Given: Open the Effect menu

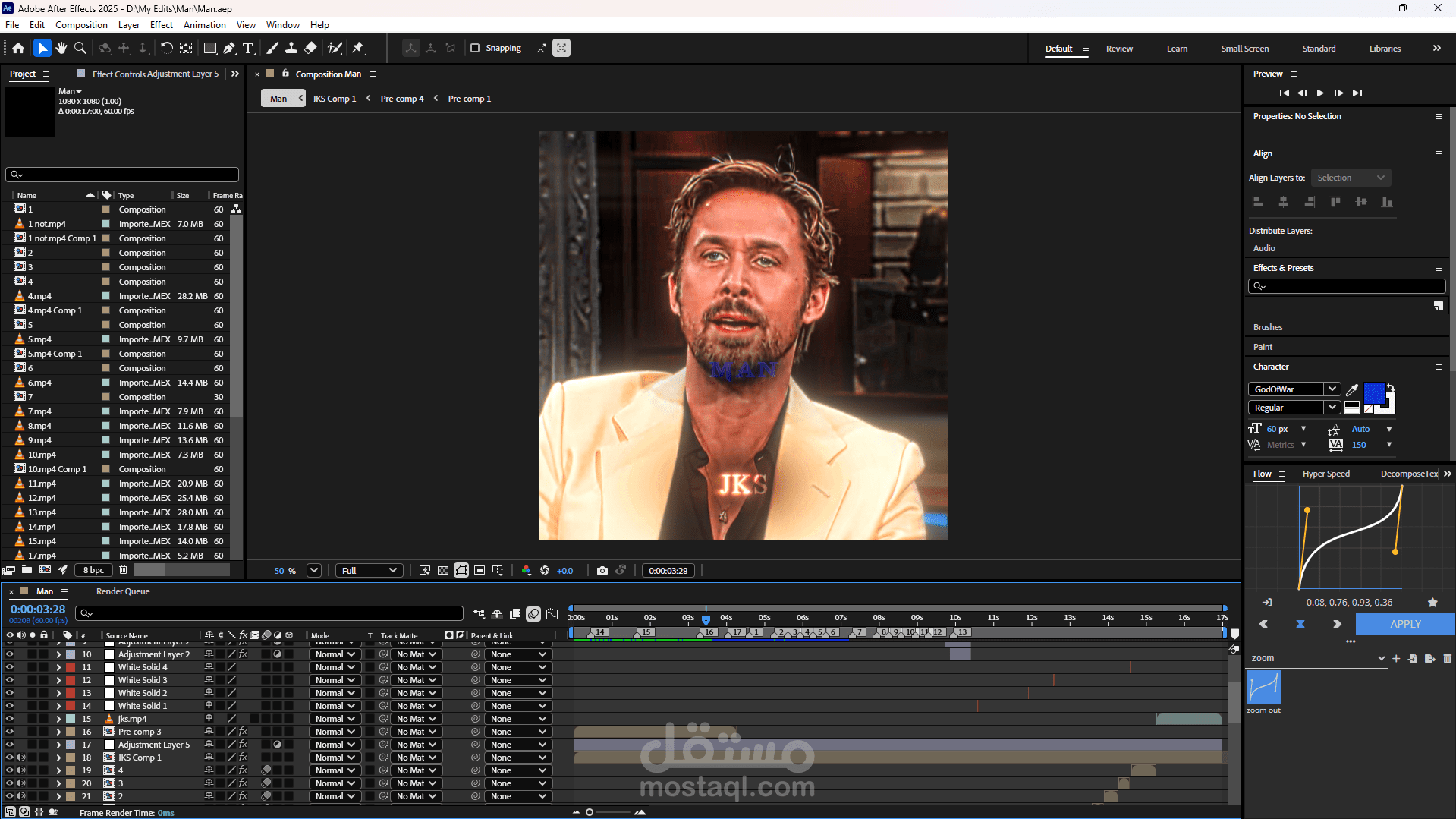Looking at the screenshot, I should (162, 25).
